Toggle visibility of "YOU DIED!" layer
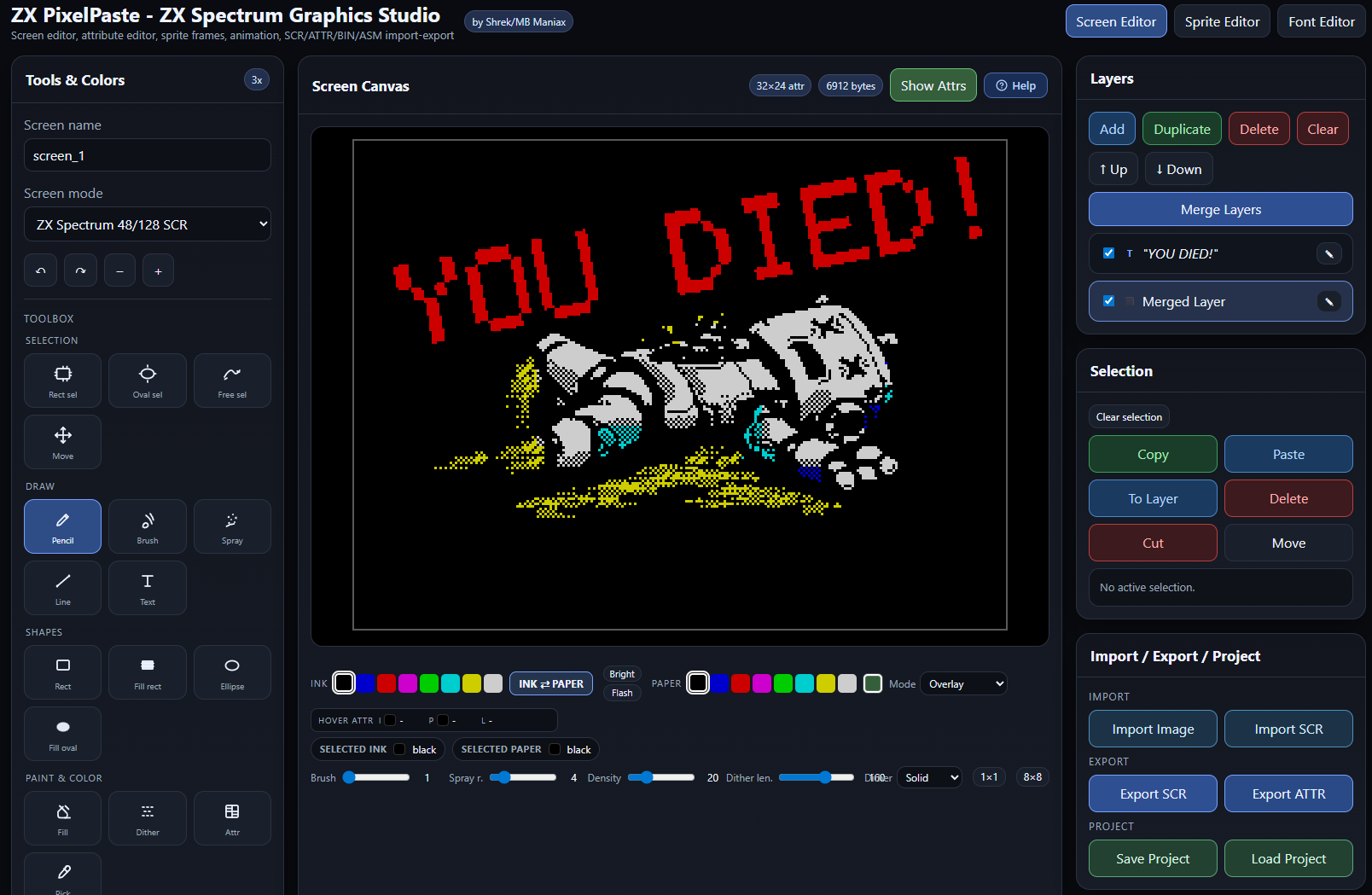This screenshot has width=1372, height=895. (x=1108, y=253)
